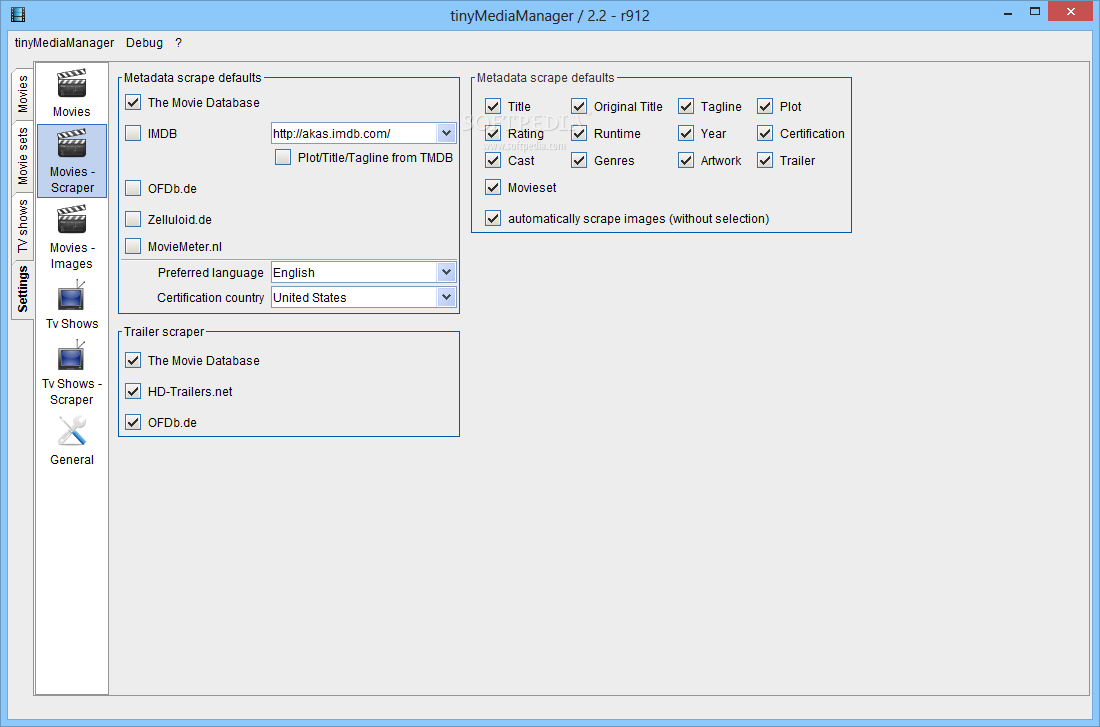Expand the Certification country dropdown arrow
The width and height of the screenshot is (1100, 727).
pos(446,298)
